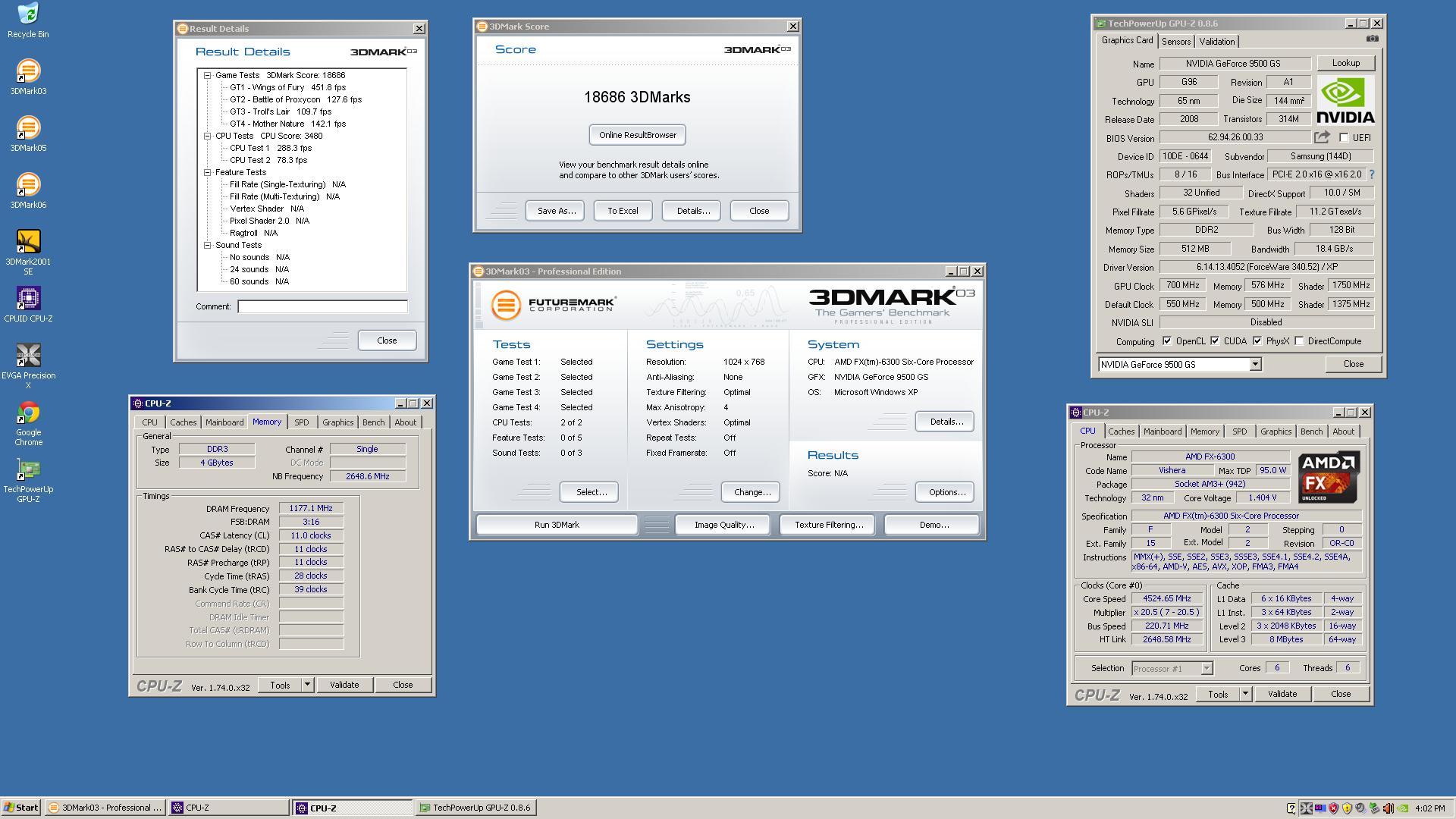Click the GPU-Z screenshot camera icon
Screen dimensions: 1456x819
[1373, 39]
